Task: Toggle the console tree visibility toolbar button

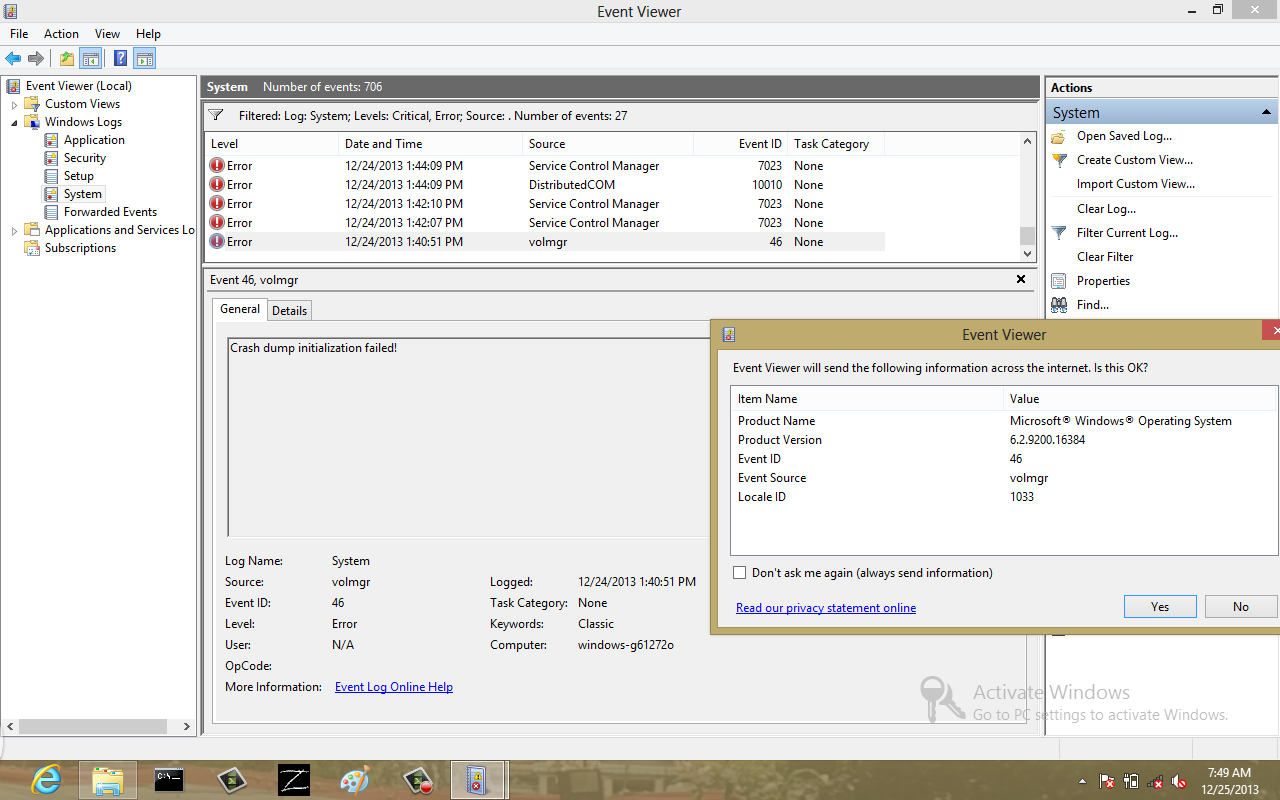Action: click(x=91, y=58)
